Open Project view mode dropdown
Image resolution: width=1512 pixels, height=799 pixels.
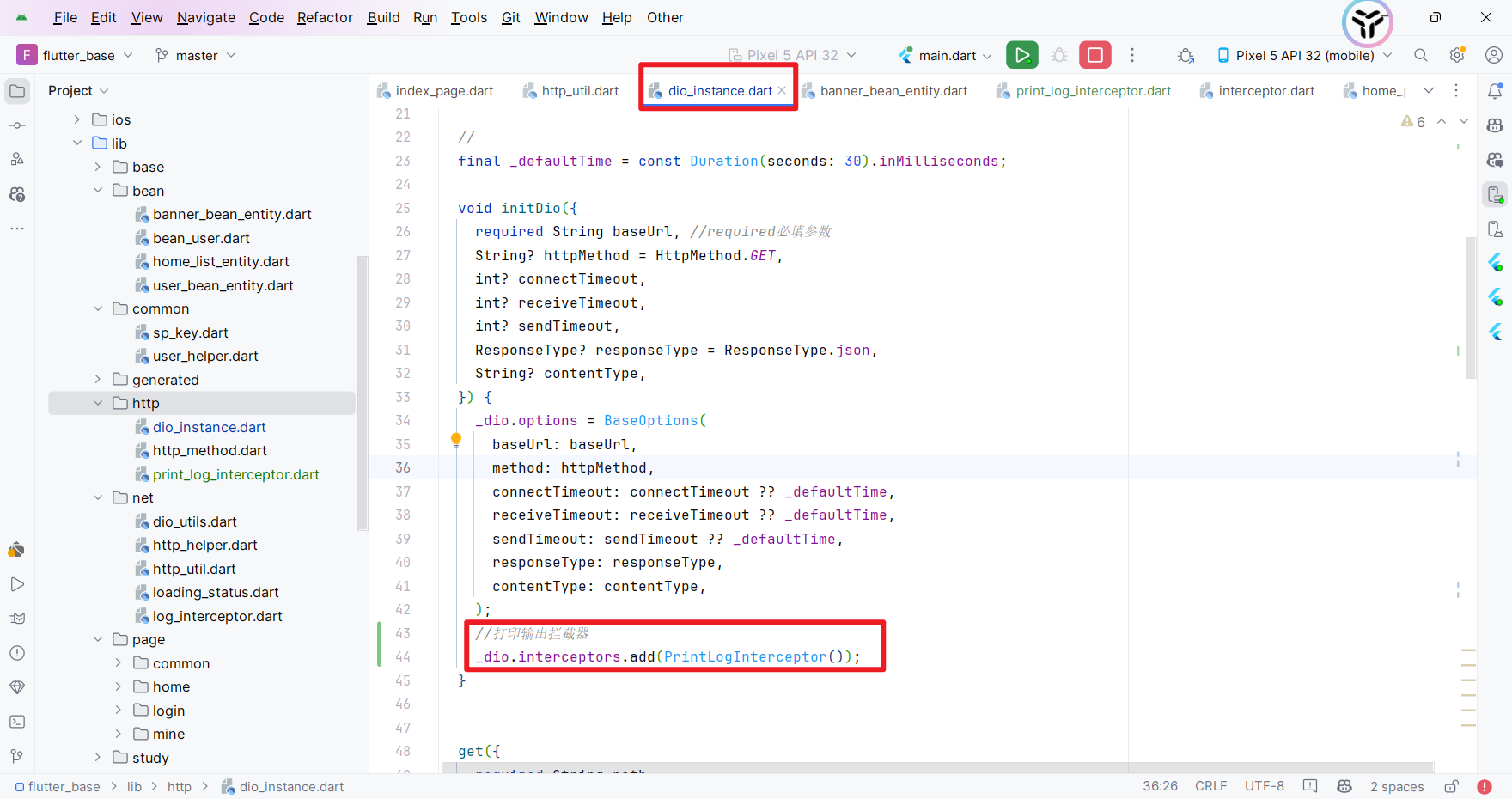78,90
